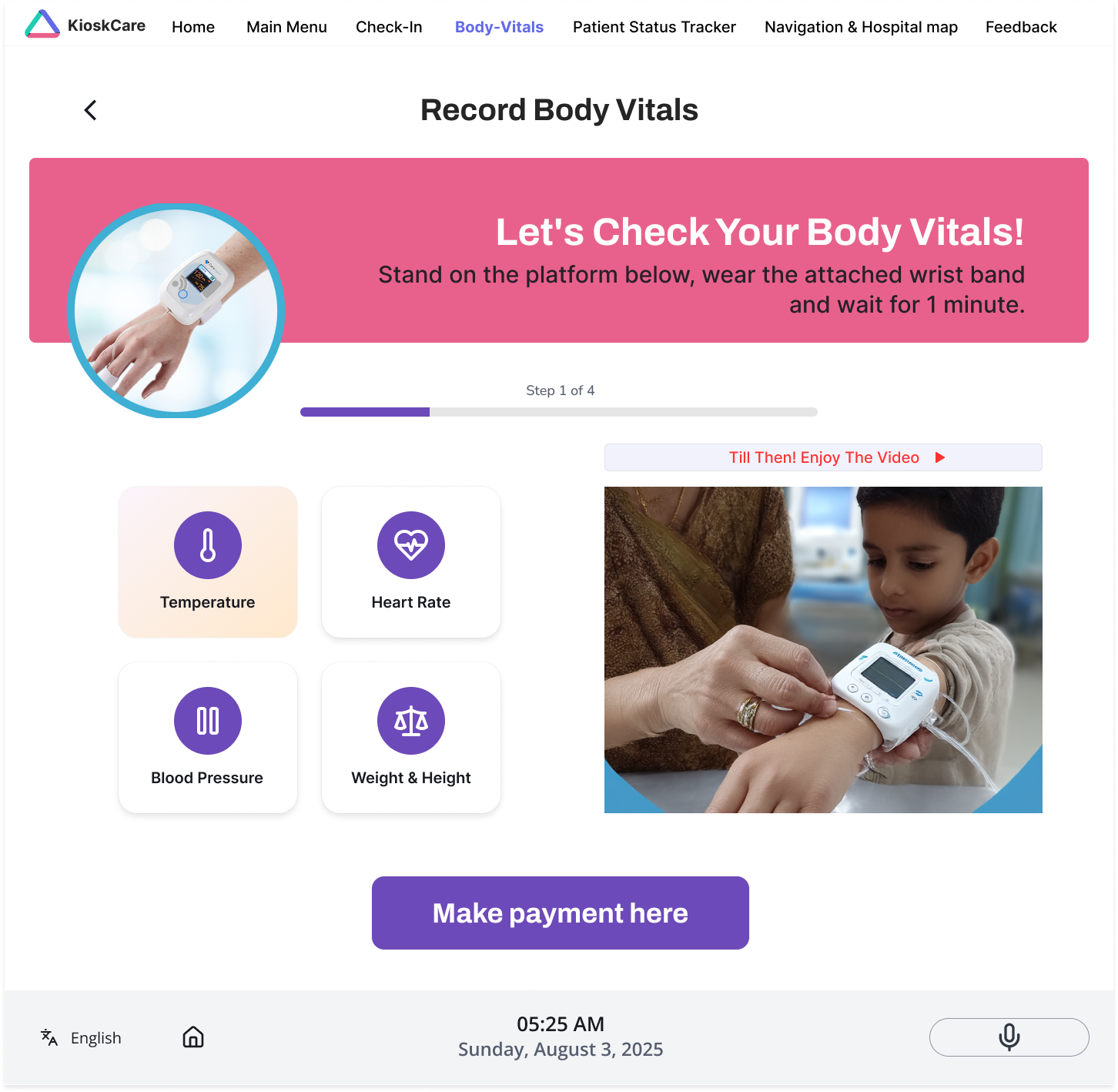This screenshot has width=1118, height=1092.
Task: Activate the microphone voice input button
Action: pos(1009,1037)
